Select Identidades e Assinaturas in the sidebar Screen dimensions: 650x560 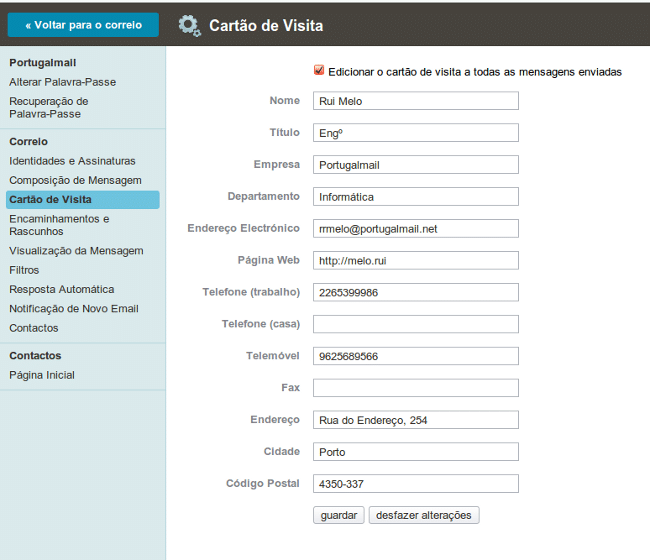tap(72, 161)
